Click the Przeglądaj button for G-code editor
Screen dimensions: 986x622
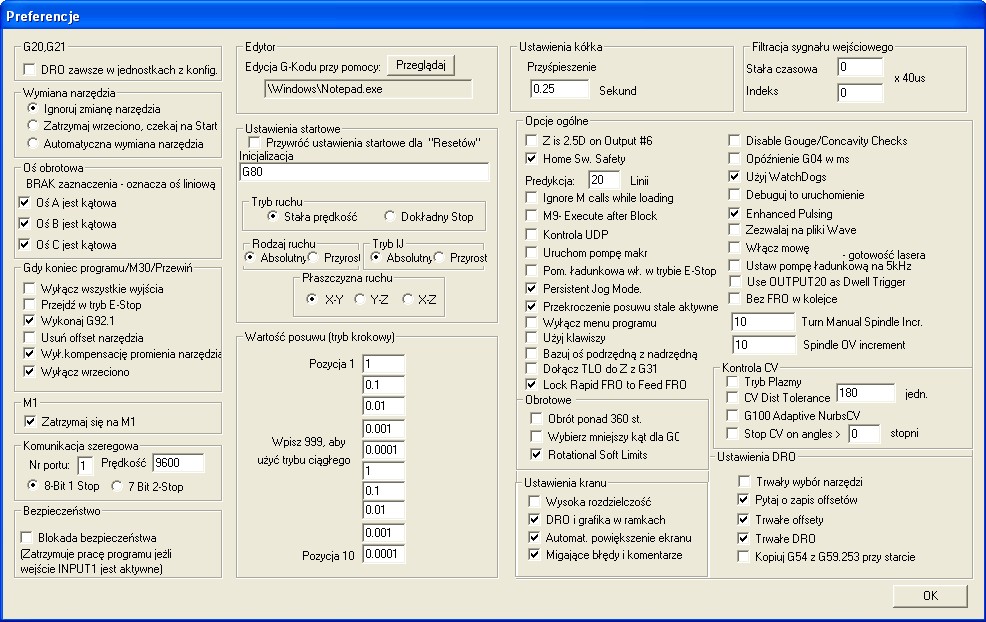[421, 65]
